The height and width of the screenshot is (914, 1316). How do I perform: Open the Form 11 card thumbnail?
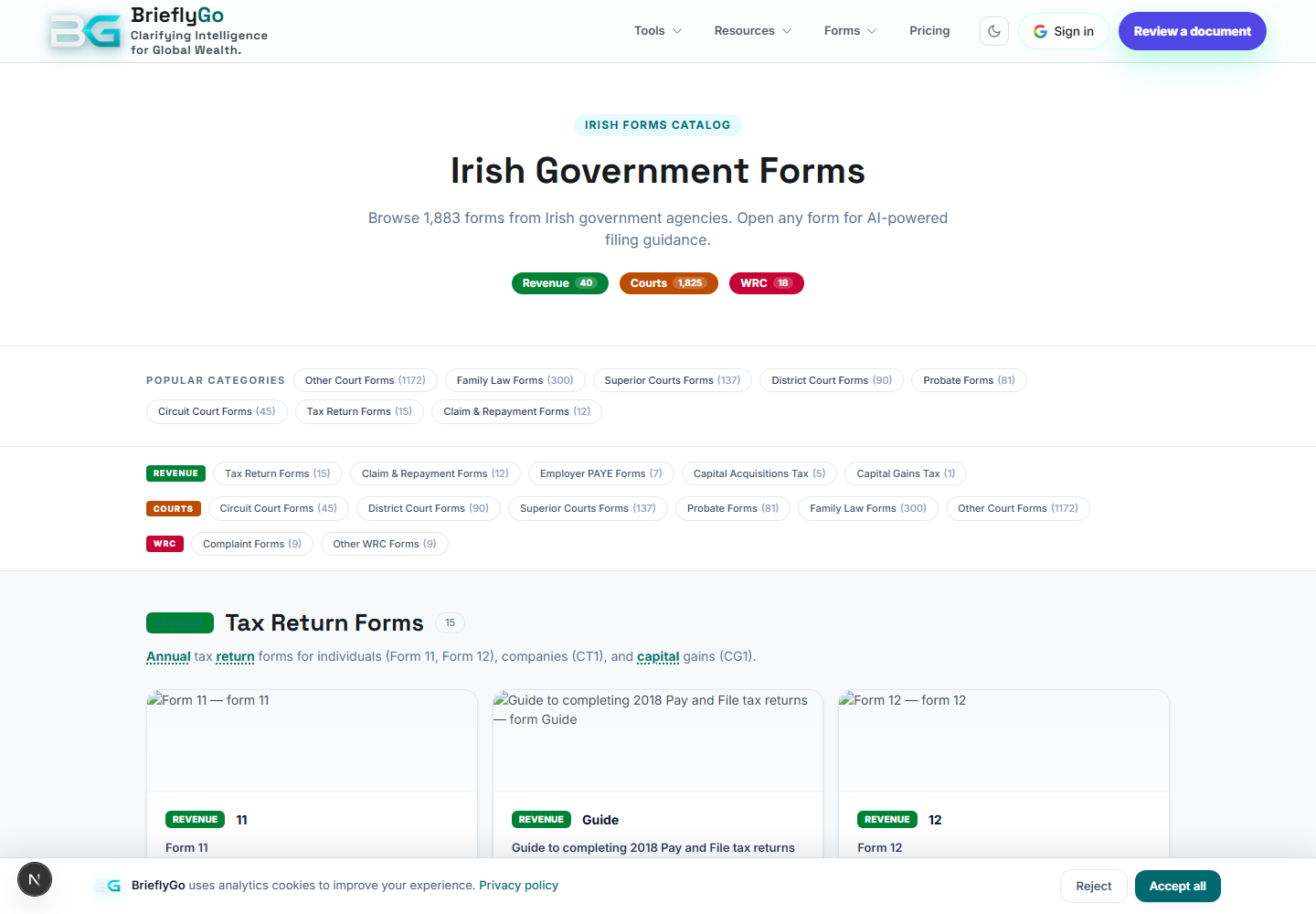click(x=312, y=741)
